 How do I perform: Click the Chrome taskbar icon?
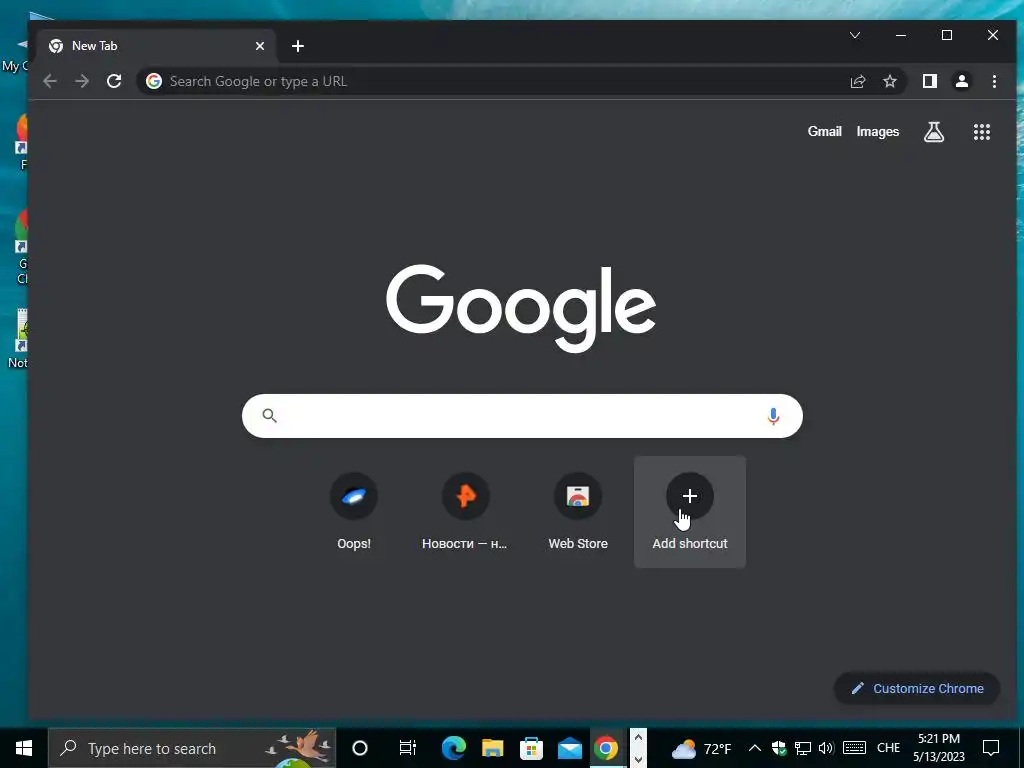click(605, 748)
